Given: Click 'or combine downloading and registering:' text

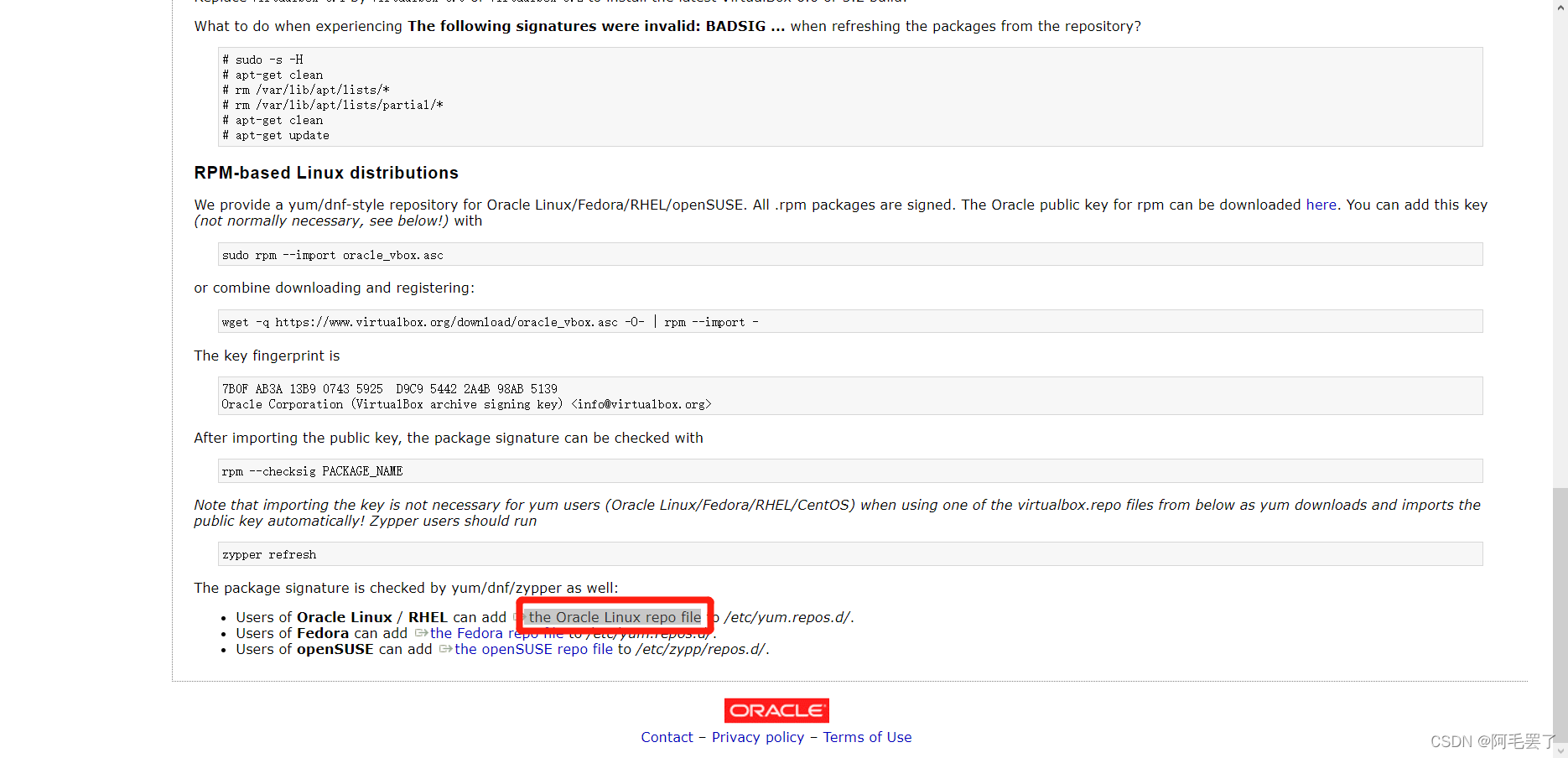Looking at the screenshot, I should click(x=335, y=288).
